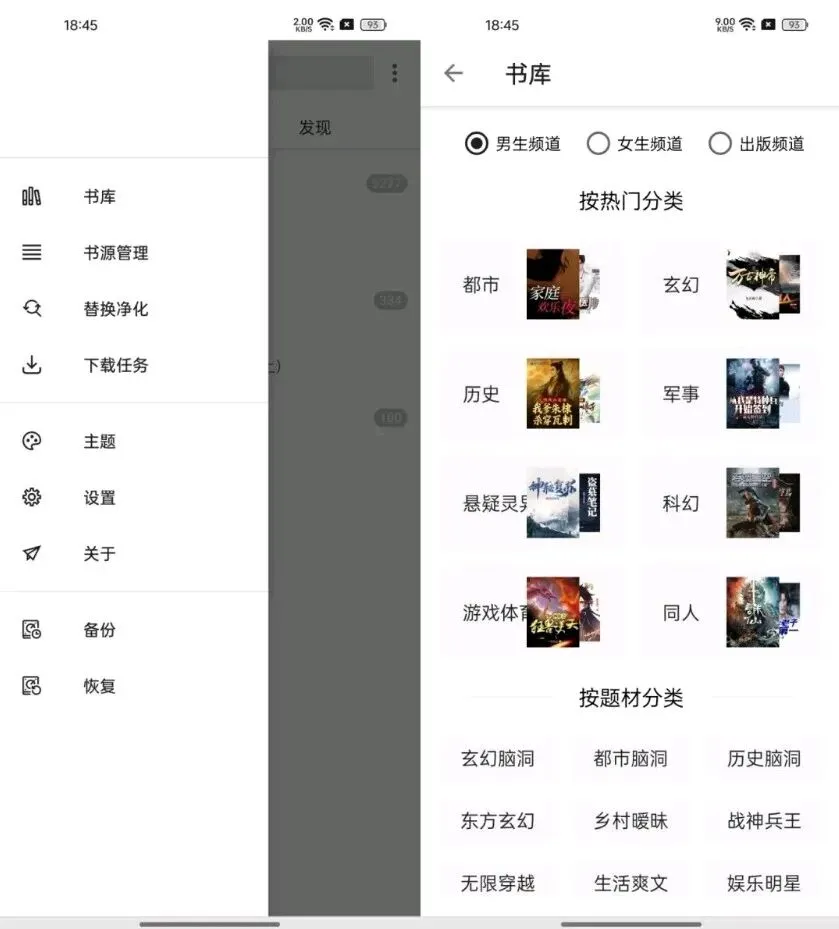Tap the 家庭欢乐夜 book cover in 都市
The image size is (839, 929).
click(x=552, y=284)
